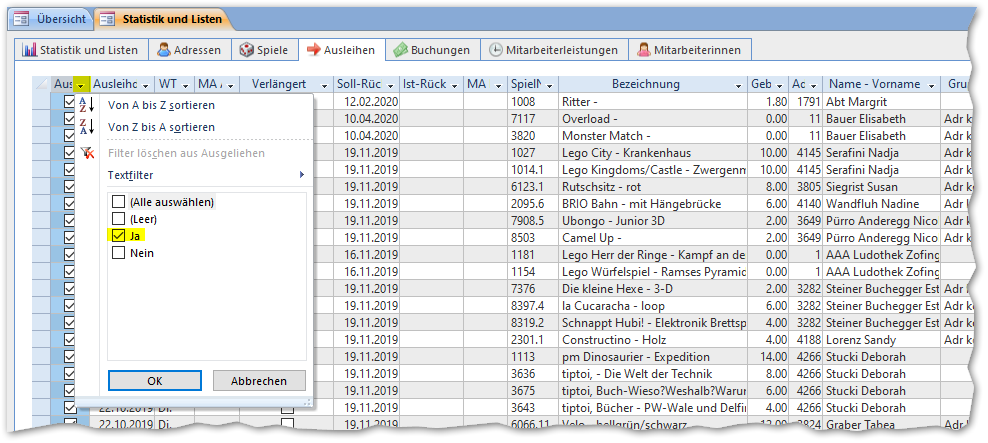This screenshot has width=988, height=443.
Task: Click the select-all corner of the datasheet
Action: (42, 84)
